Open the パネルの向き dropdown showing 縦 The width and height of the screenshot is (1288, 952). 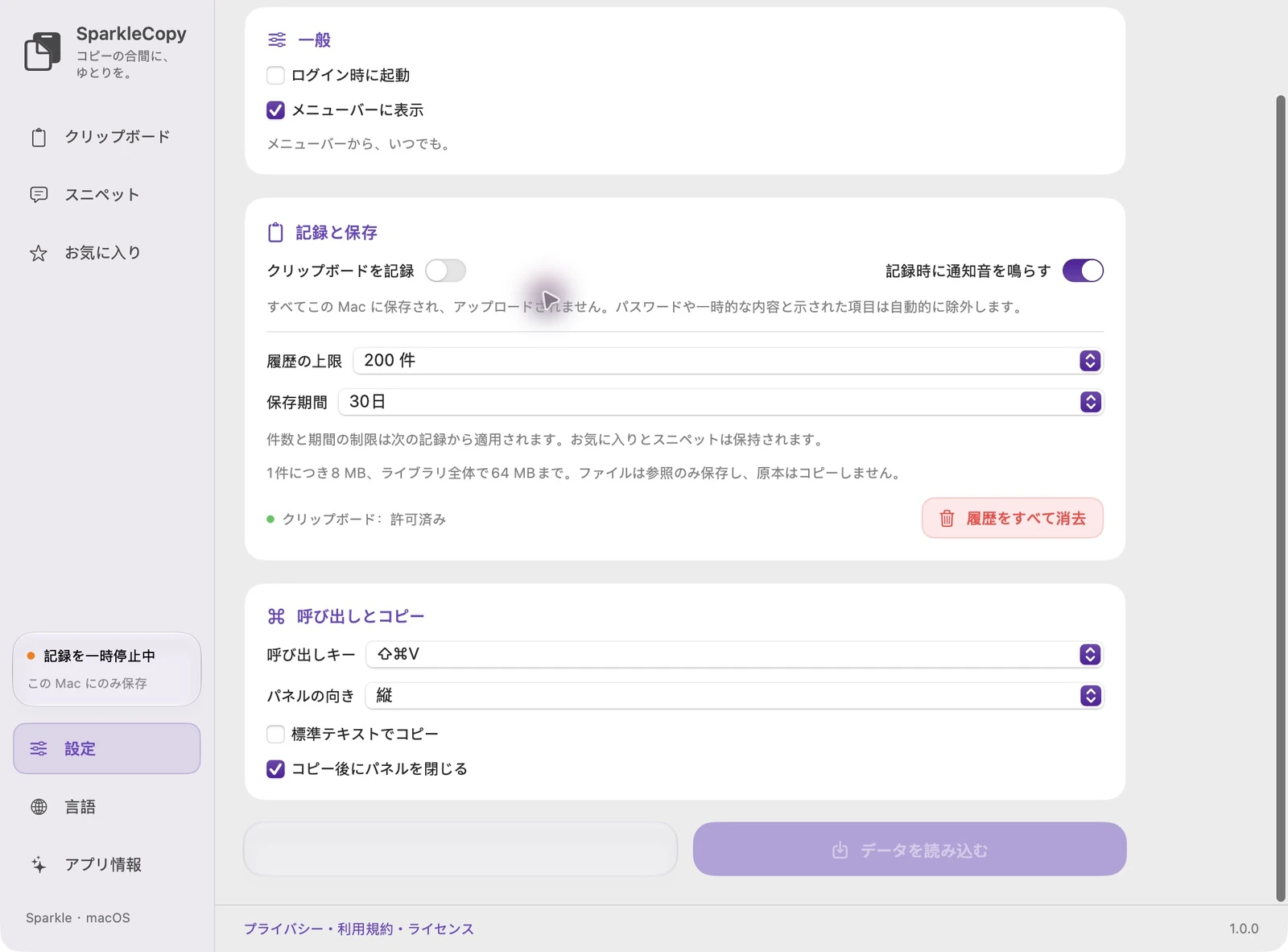[734, 696]
